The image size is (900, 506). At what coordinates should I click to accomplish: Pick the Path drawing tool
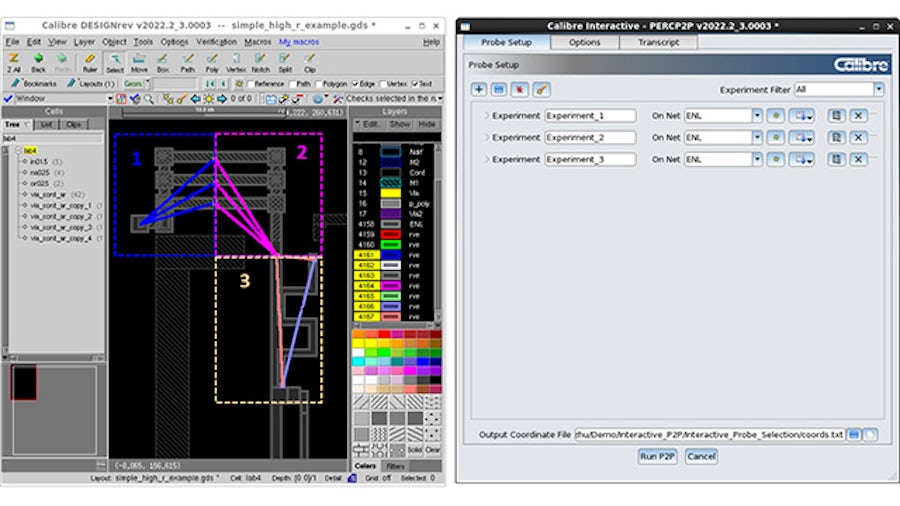click(x=188, y=63)
